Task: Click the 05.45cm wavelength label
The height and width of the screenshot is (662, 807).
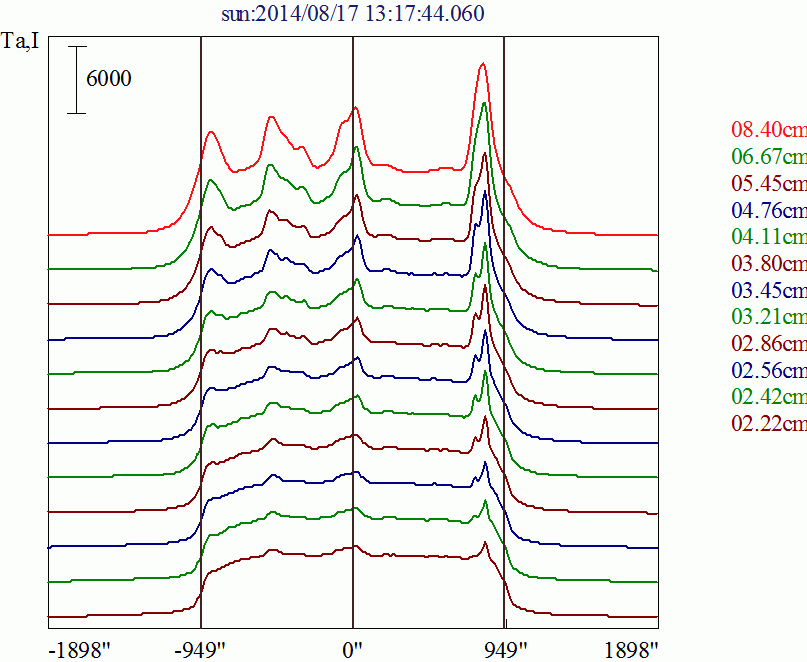Action: (768, 184)
